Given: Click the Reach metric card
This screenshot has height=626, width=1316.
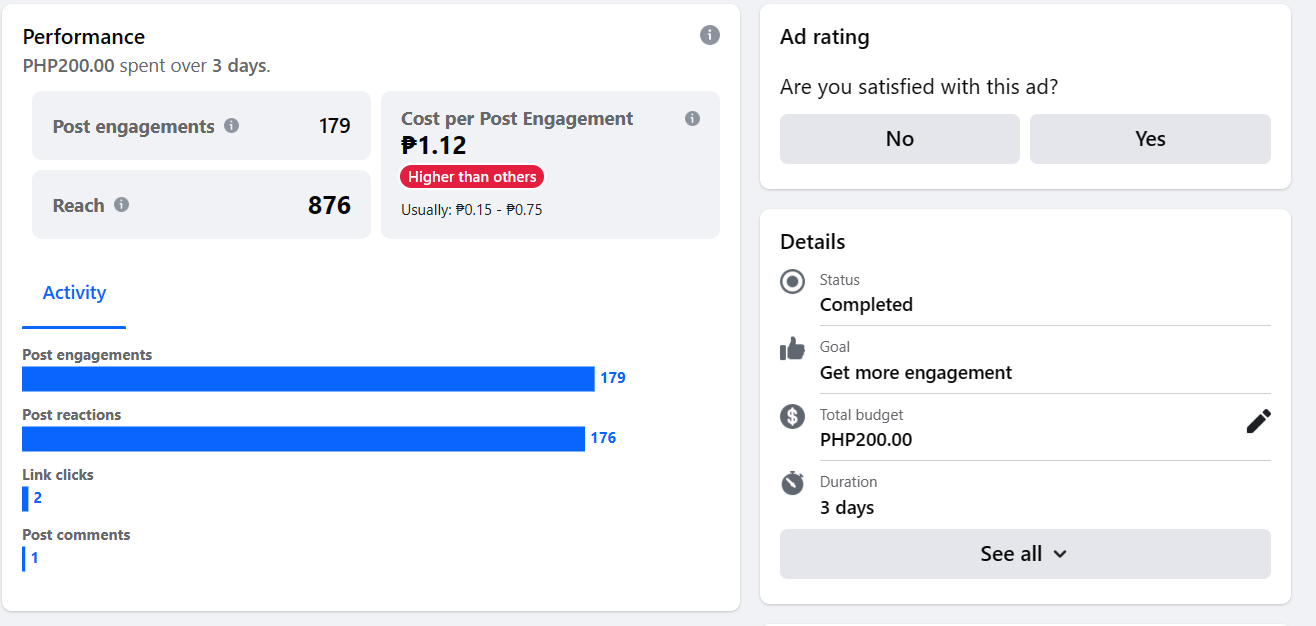Looking at the screenshot, I should [x=201, y=205].
